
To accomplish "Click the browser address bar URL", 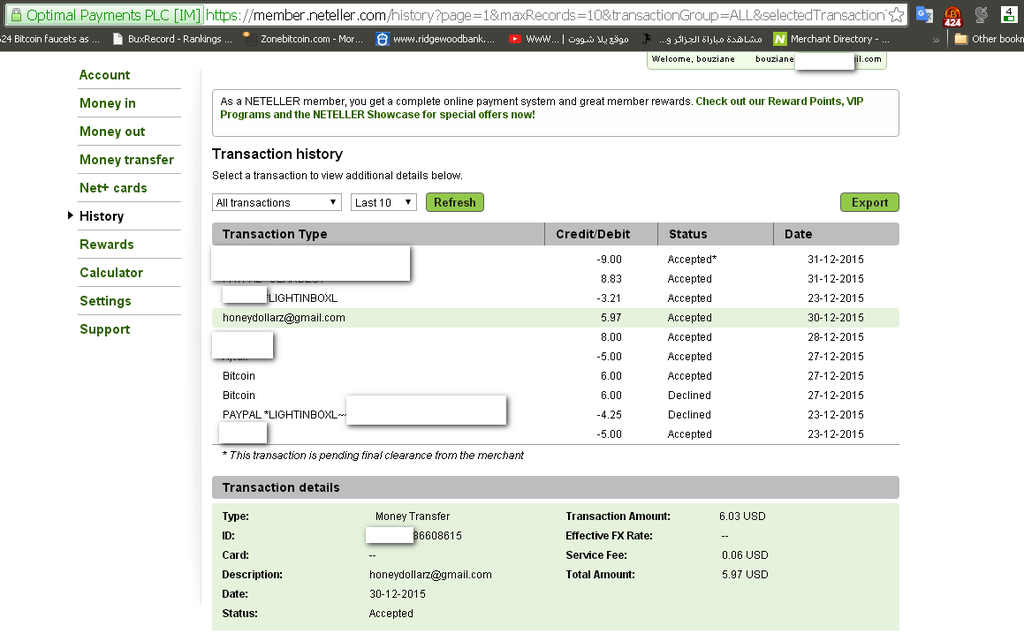I will (545, 15).
